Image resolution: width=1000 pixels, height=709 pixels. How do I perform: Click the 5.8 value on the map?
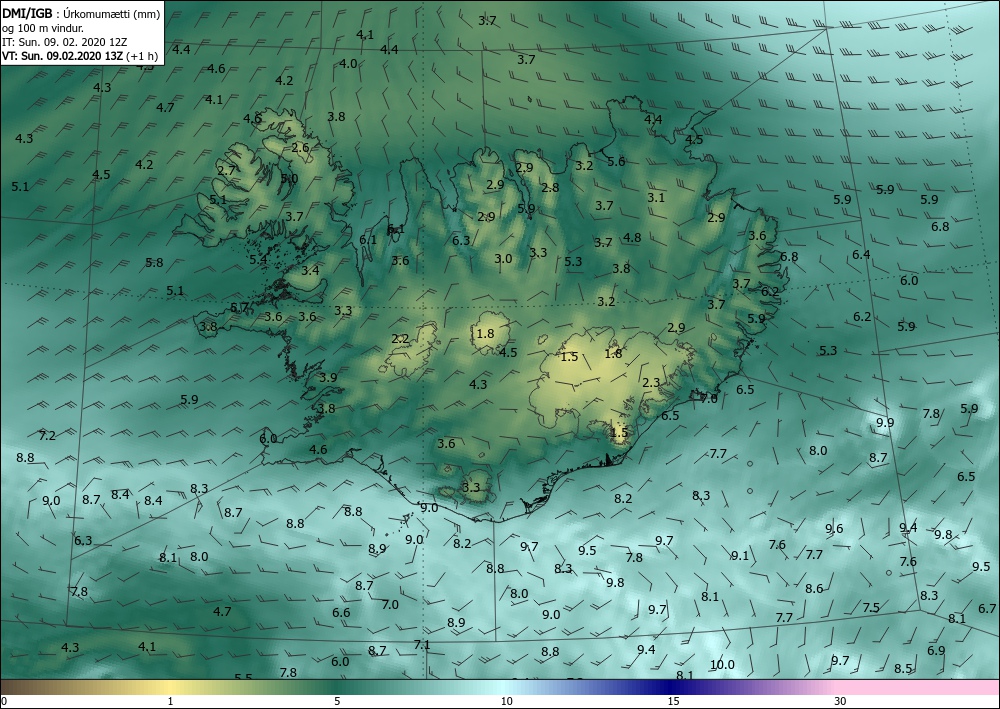[154, 262]
